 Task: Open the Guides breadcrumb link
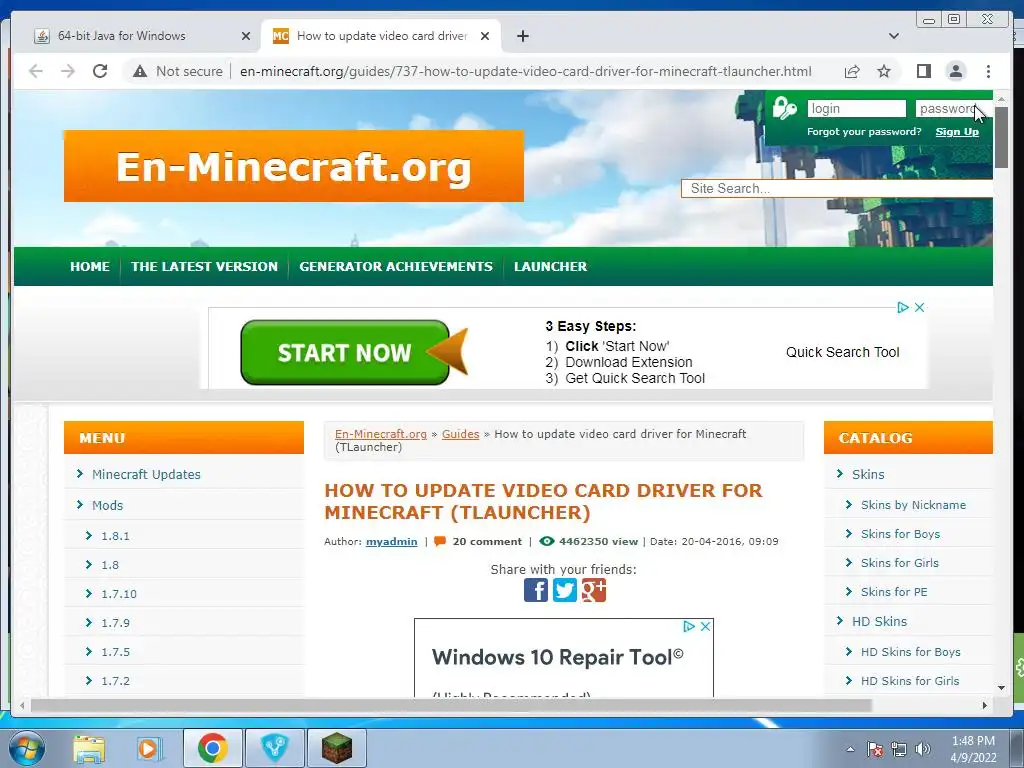coord(460,434)
